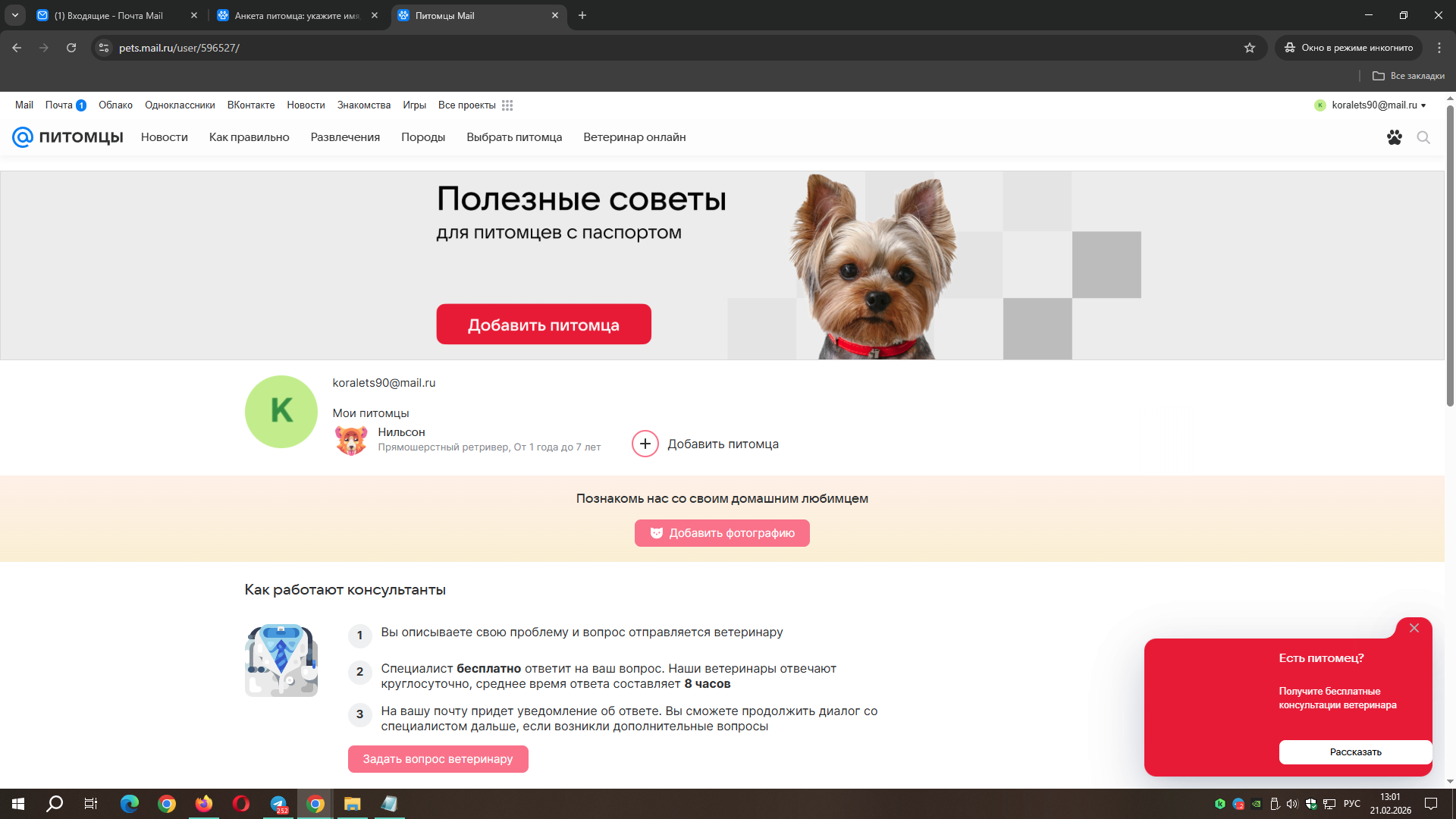Click the plus circle to add pet

(x=645, y=444)
